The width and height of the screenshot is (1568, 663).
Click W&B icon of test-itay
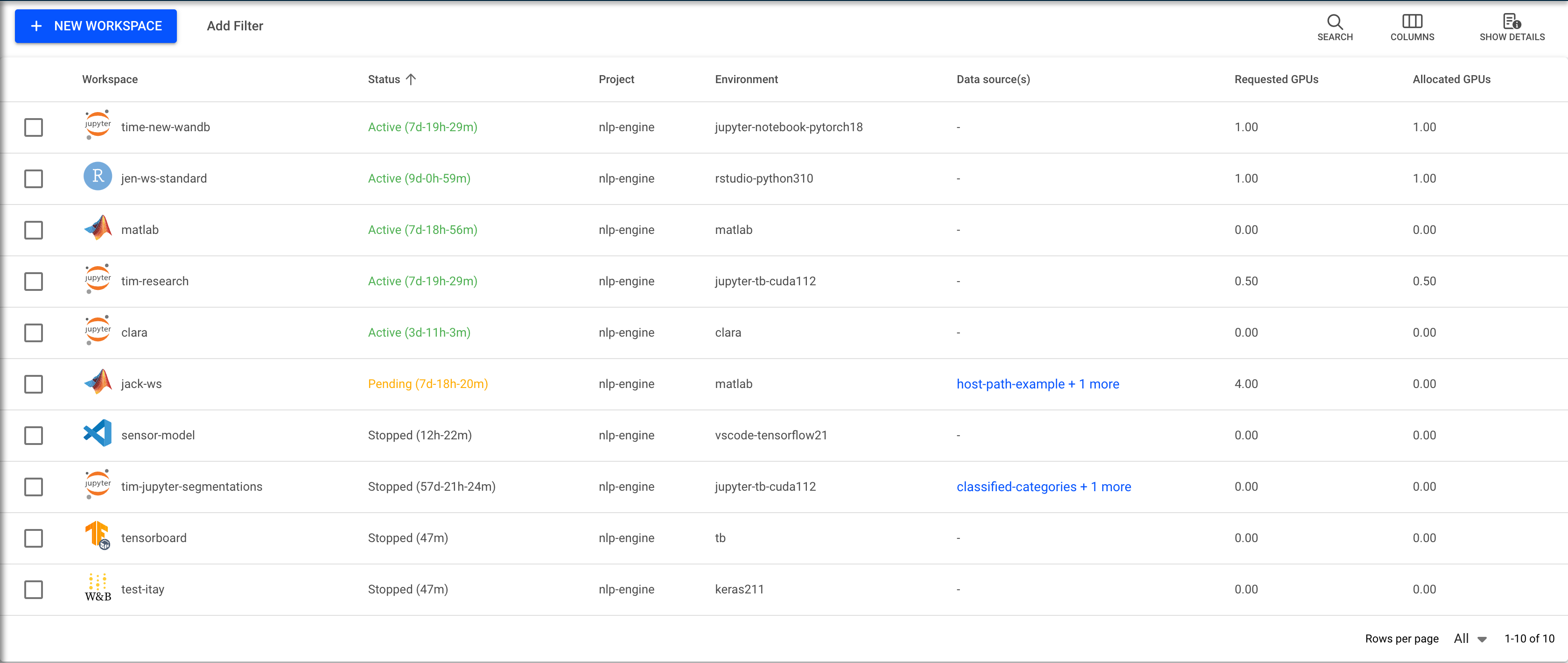(x=98, y=587)
